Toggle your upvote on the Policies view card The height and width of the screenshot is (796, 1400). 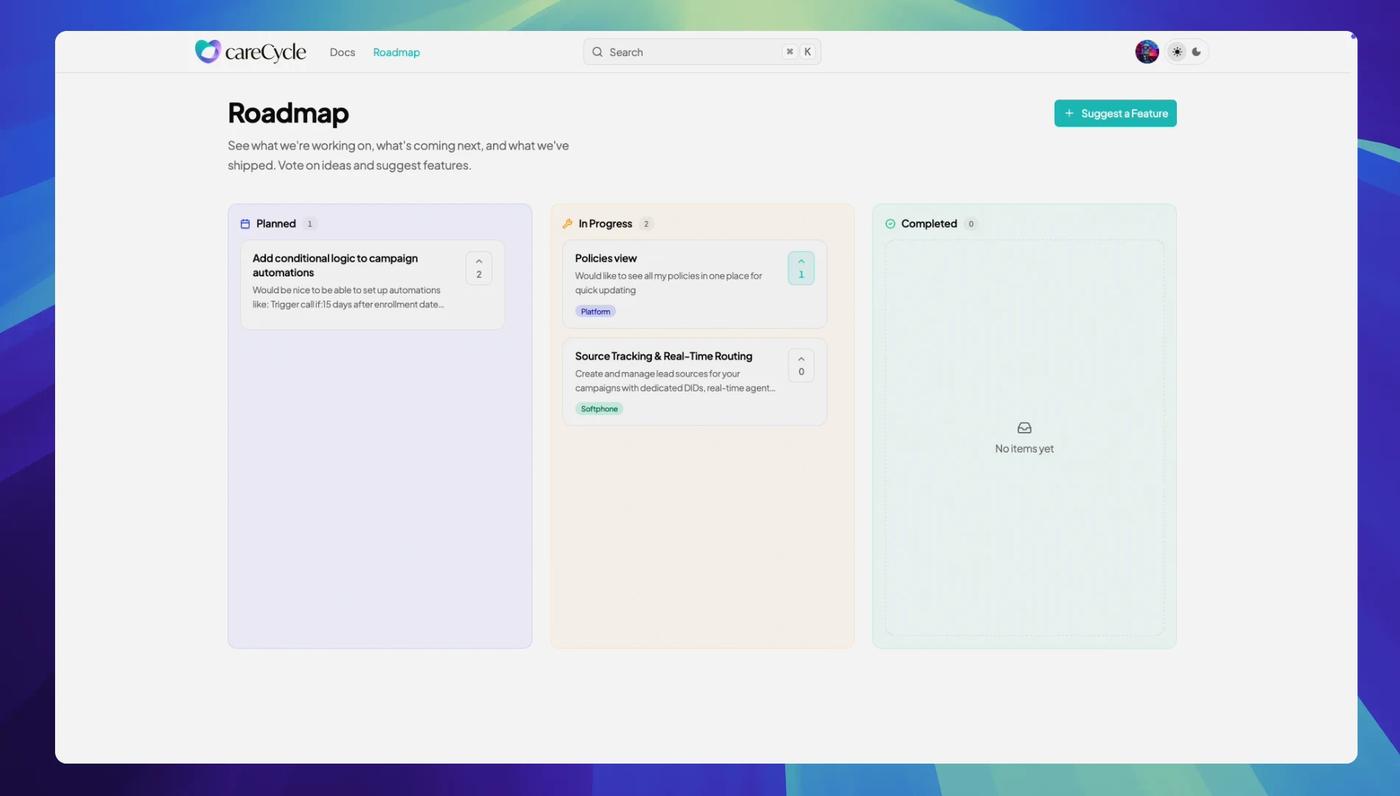pos(800,267)
